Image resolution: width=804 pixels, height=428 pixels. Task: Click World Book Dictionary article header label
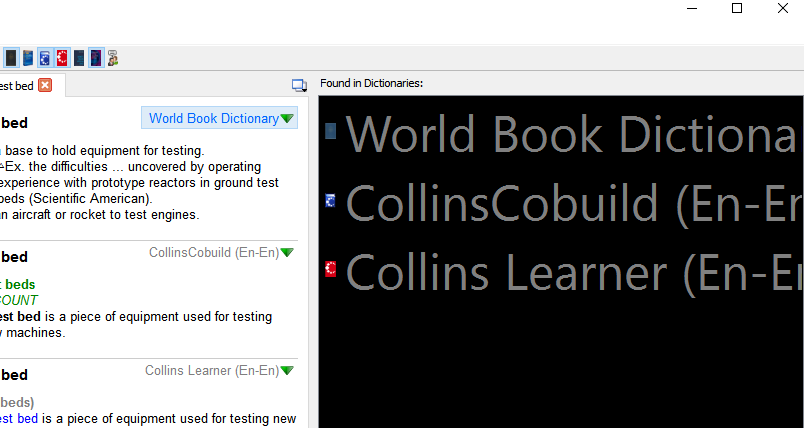point(214,118)
